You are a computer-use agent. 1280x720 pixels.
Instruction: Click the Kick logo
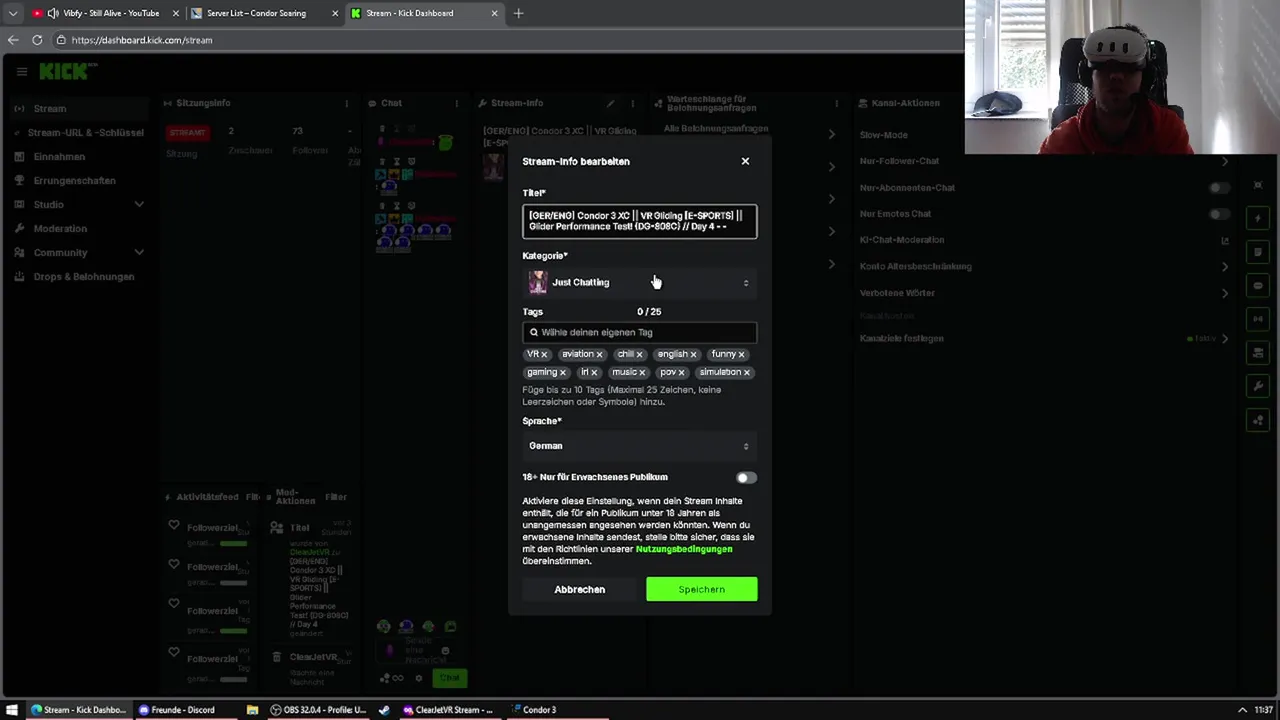click(68, 71)
